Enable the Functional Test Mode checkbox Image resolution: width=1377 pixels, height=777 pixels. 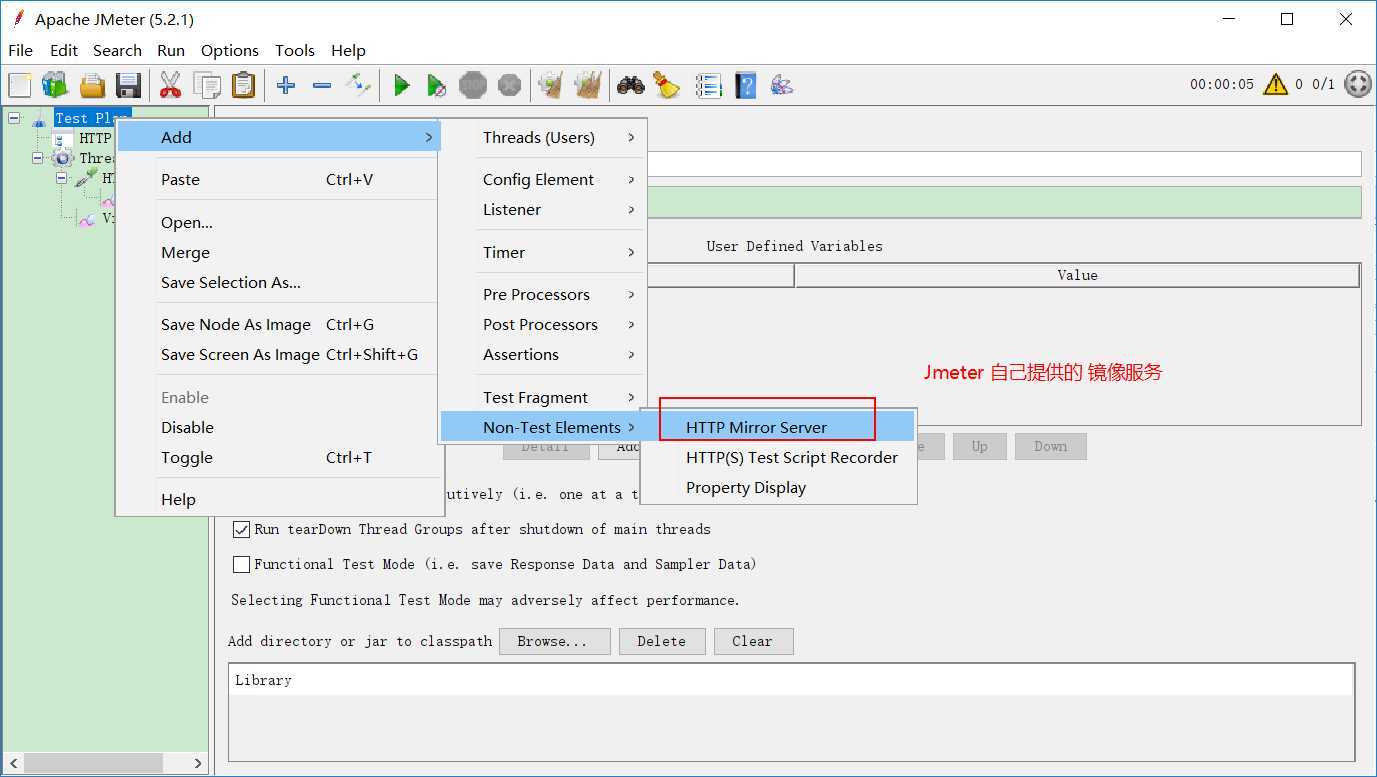click(x=241, y=564)
